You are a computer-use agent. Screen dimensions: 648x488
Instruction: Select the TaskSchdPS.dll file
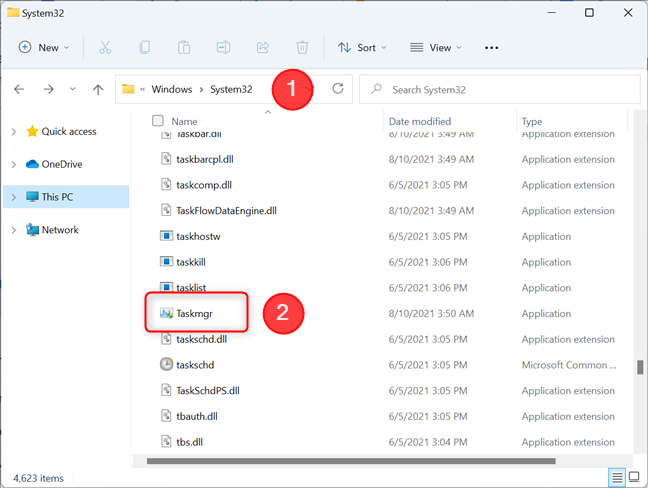click(208, 390)
